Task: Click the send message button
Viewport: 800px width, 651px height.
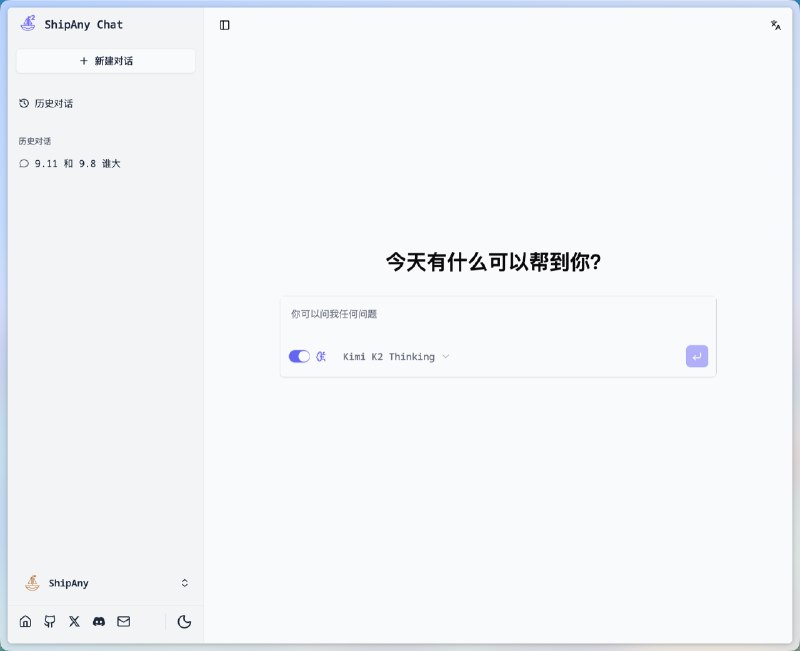Action: tap(696, 356)
